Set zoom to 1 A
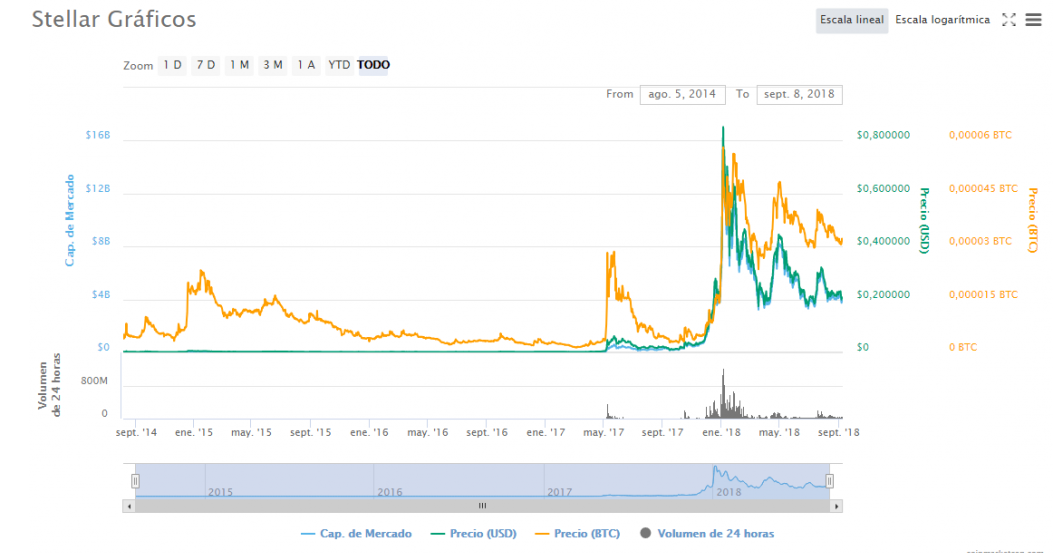1054x553 pixels. (306, 65)
